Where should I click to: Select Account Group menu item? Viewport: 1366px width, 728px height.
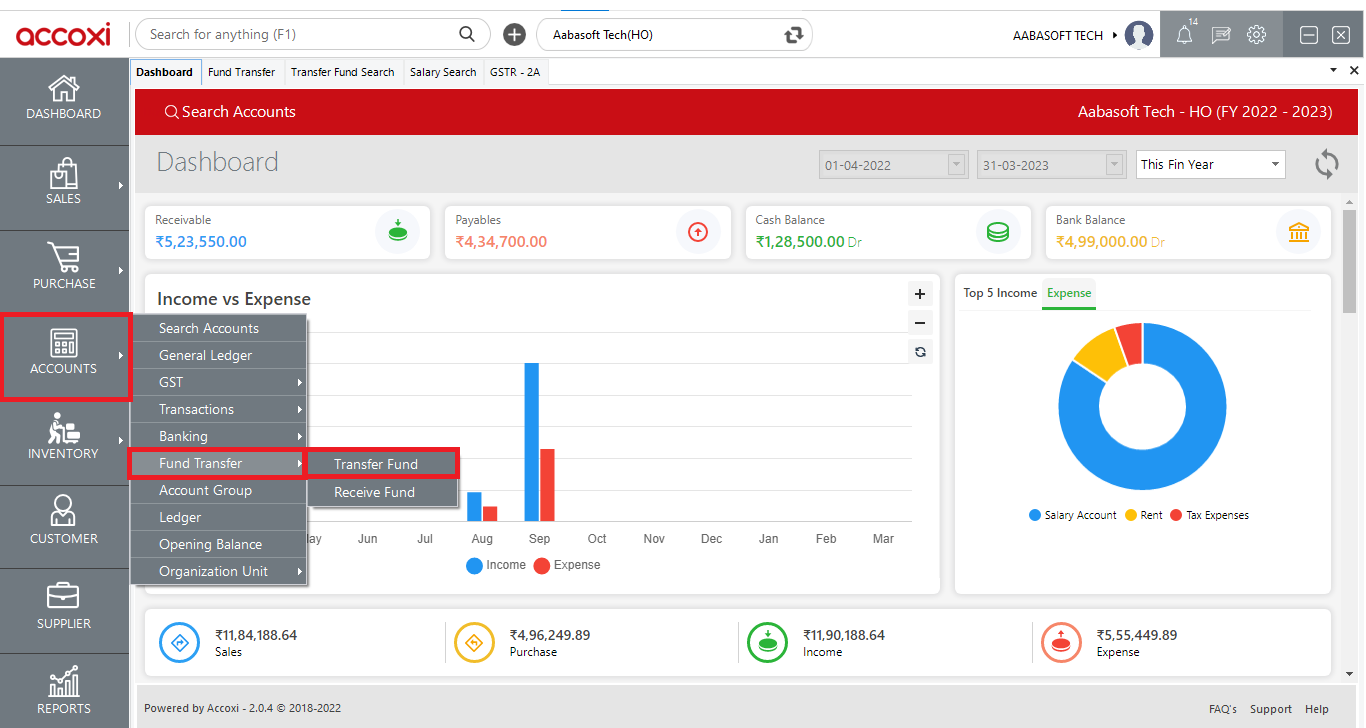[219, 490]
